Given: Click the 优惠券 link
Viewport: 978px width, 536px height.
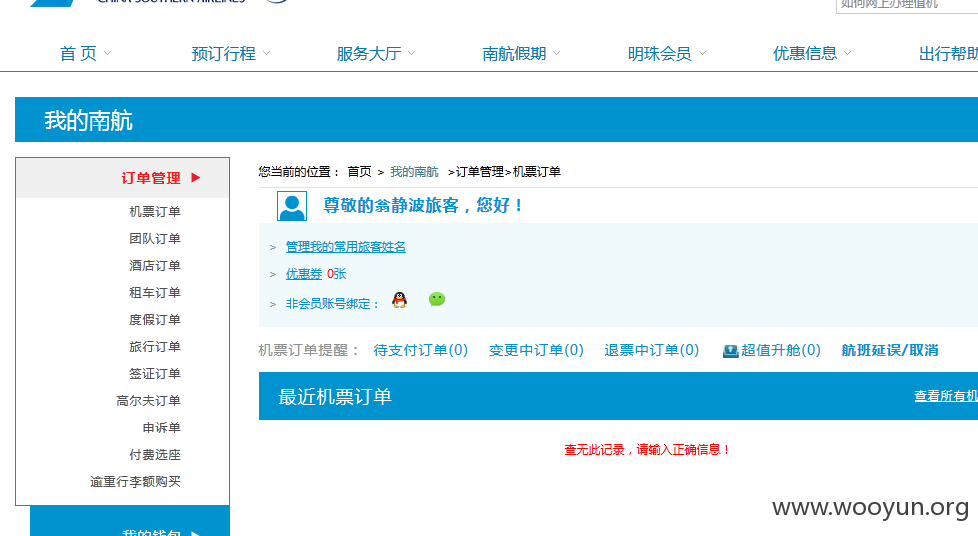Looking at the screenshot, I should 304,274.
